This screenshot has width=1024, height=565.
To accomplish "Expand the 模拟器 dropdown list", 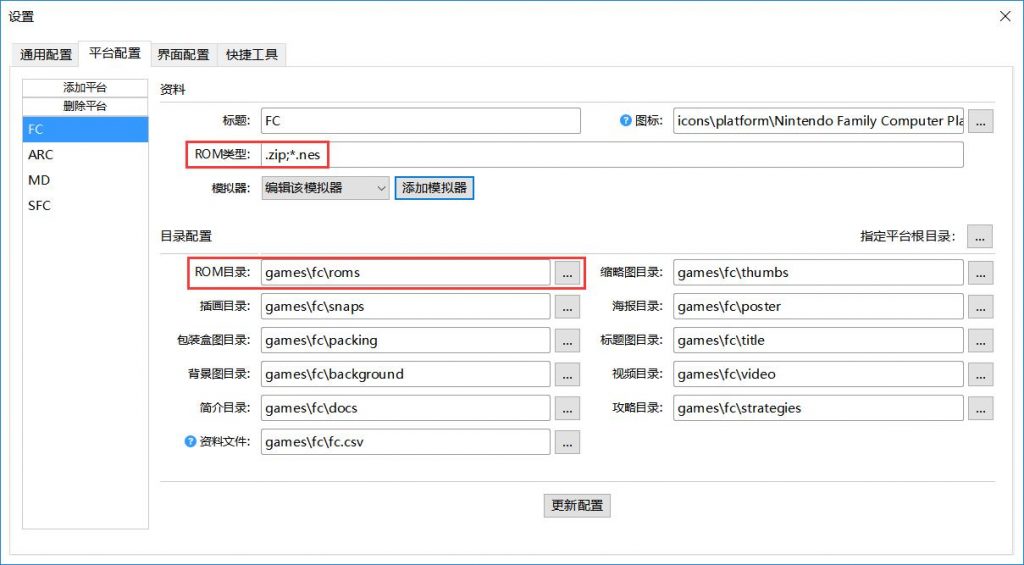I will (x=380, y=188).
